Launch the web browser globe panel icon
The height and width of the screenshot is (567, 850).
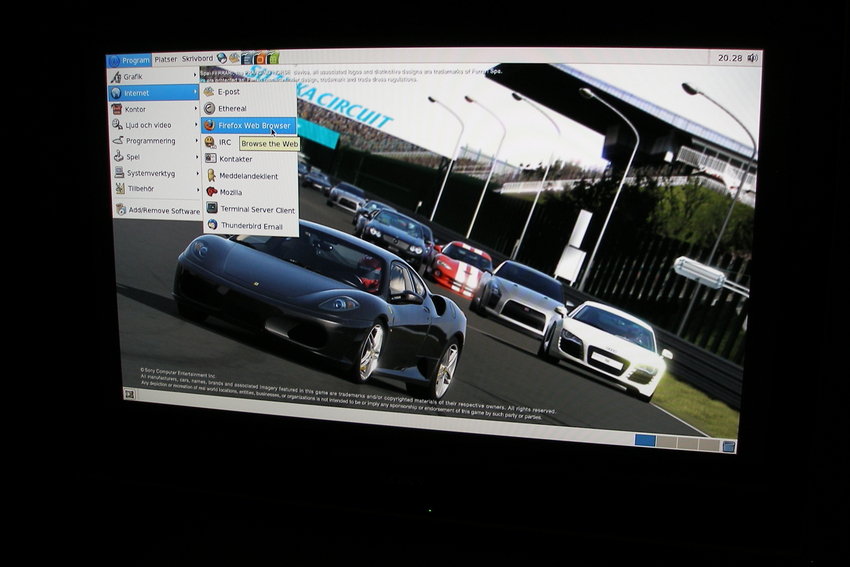(221, 58)
